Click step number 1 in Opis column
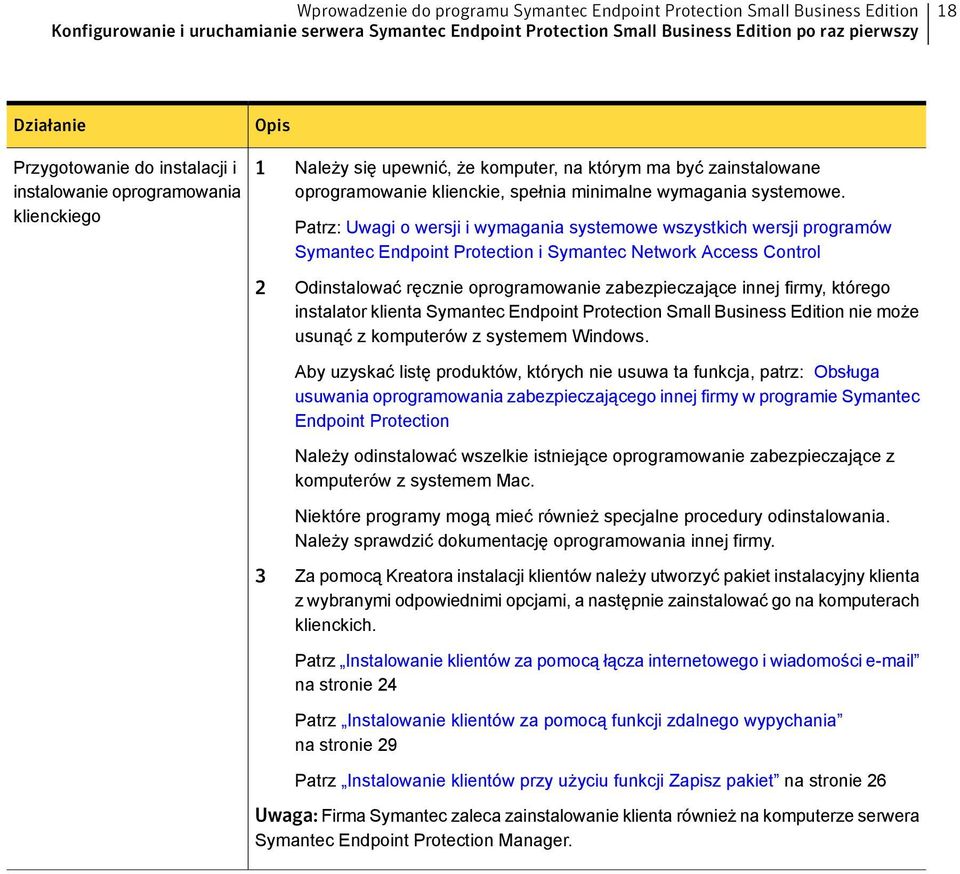The width and height of the screenshot is (960, 874). point(260,168)
